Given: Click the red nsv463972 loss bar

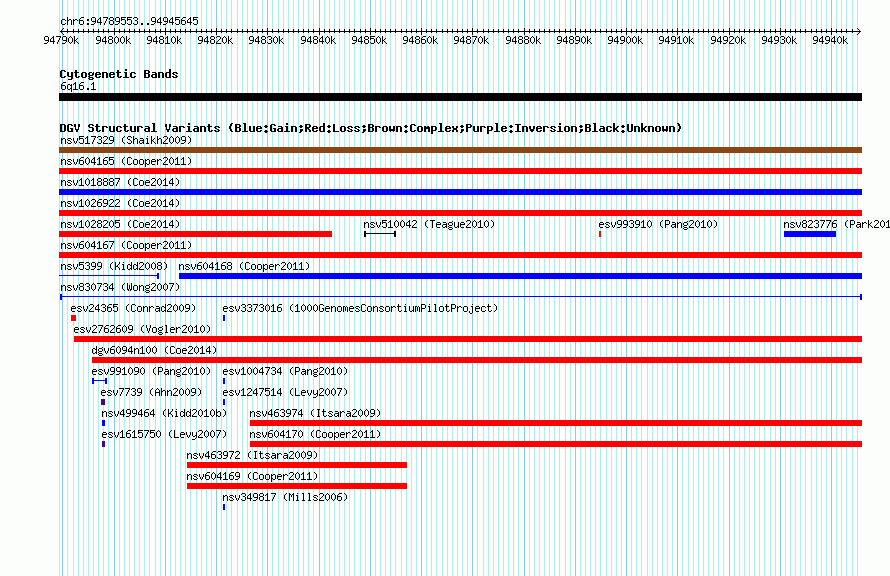Looking at the screenshot, I should [297, 465].
